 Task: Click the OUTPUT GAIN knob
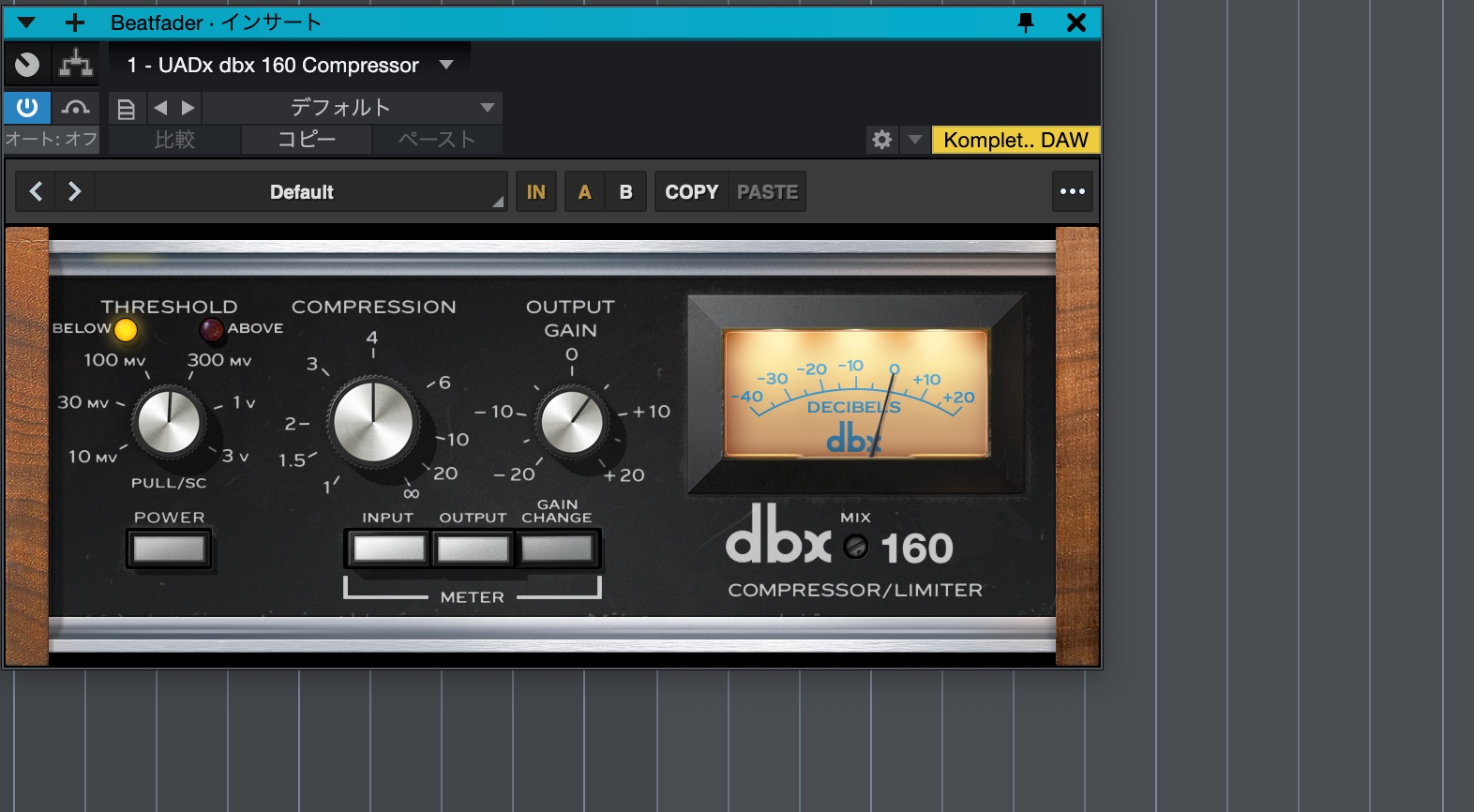[572, 422]
